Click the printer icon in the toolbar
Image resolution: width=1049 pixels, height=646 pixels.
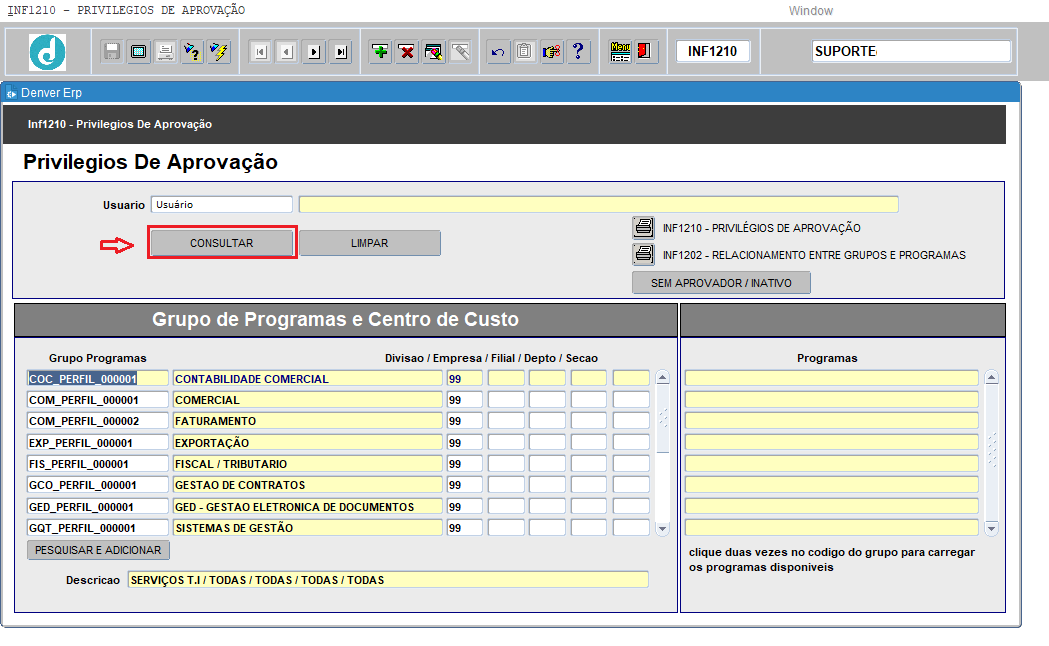(165, 51)
